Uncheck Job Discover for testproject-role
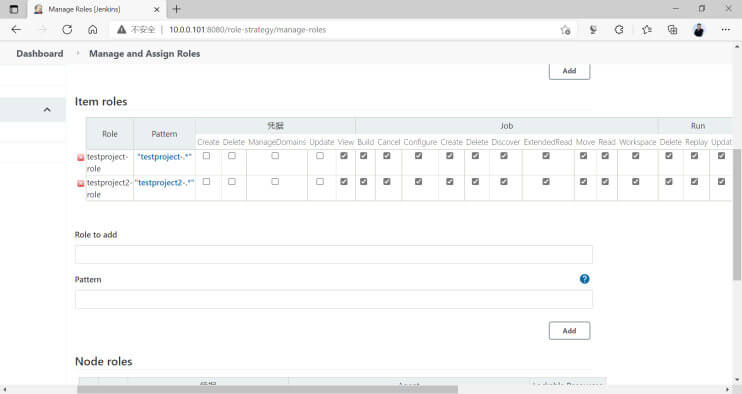The height and width of the screenshot is (394, 742). tap(504, 156)
